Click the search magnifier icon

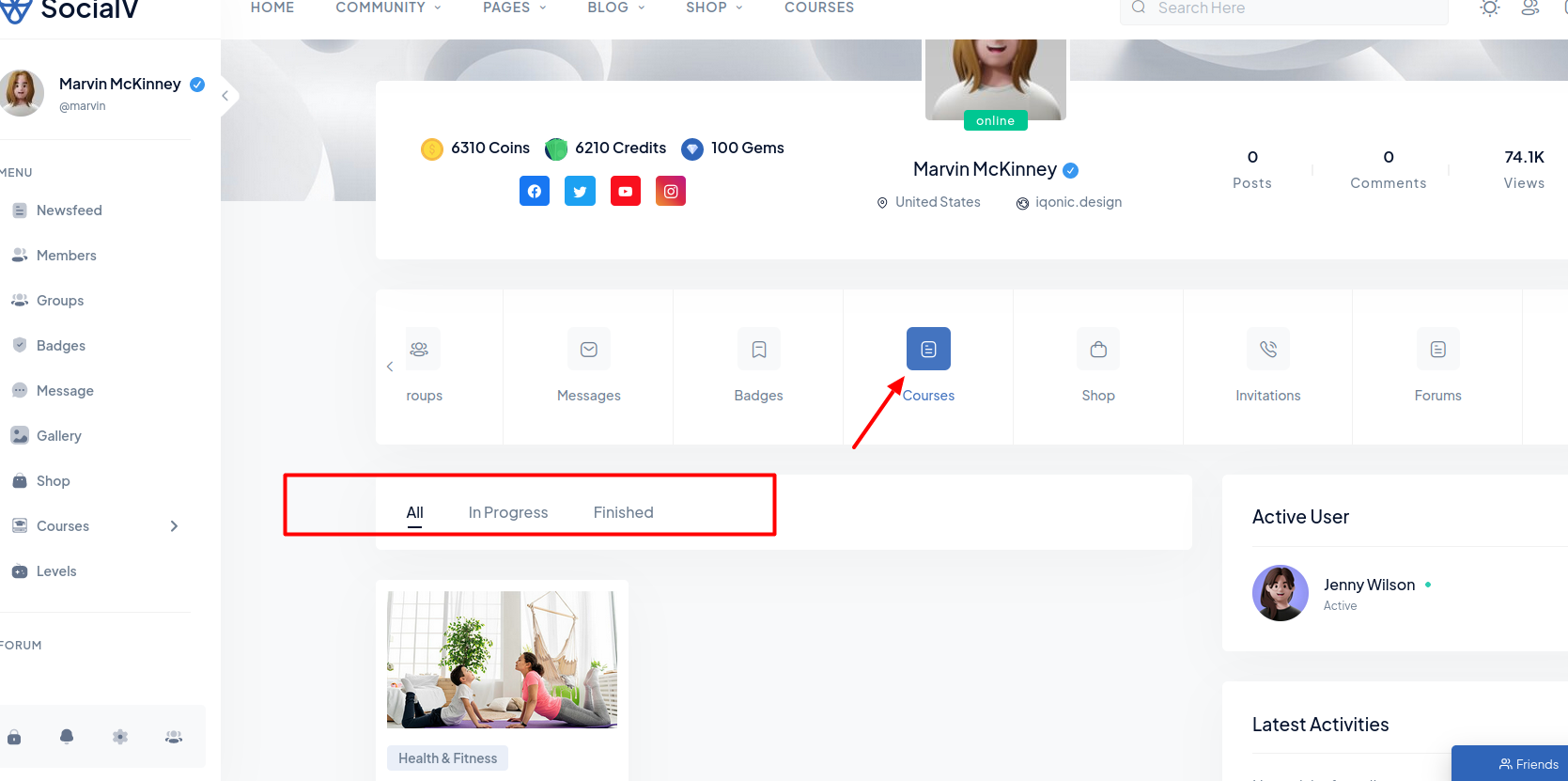(1139, 8)
